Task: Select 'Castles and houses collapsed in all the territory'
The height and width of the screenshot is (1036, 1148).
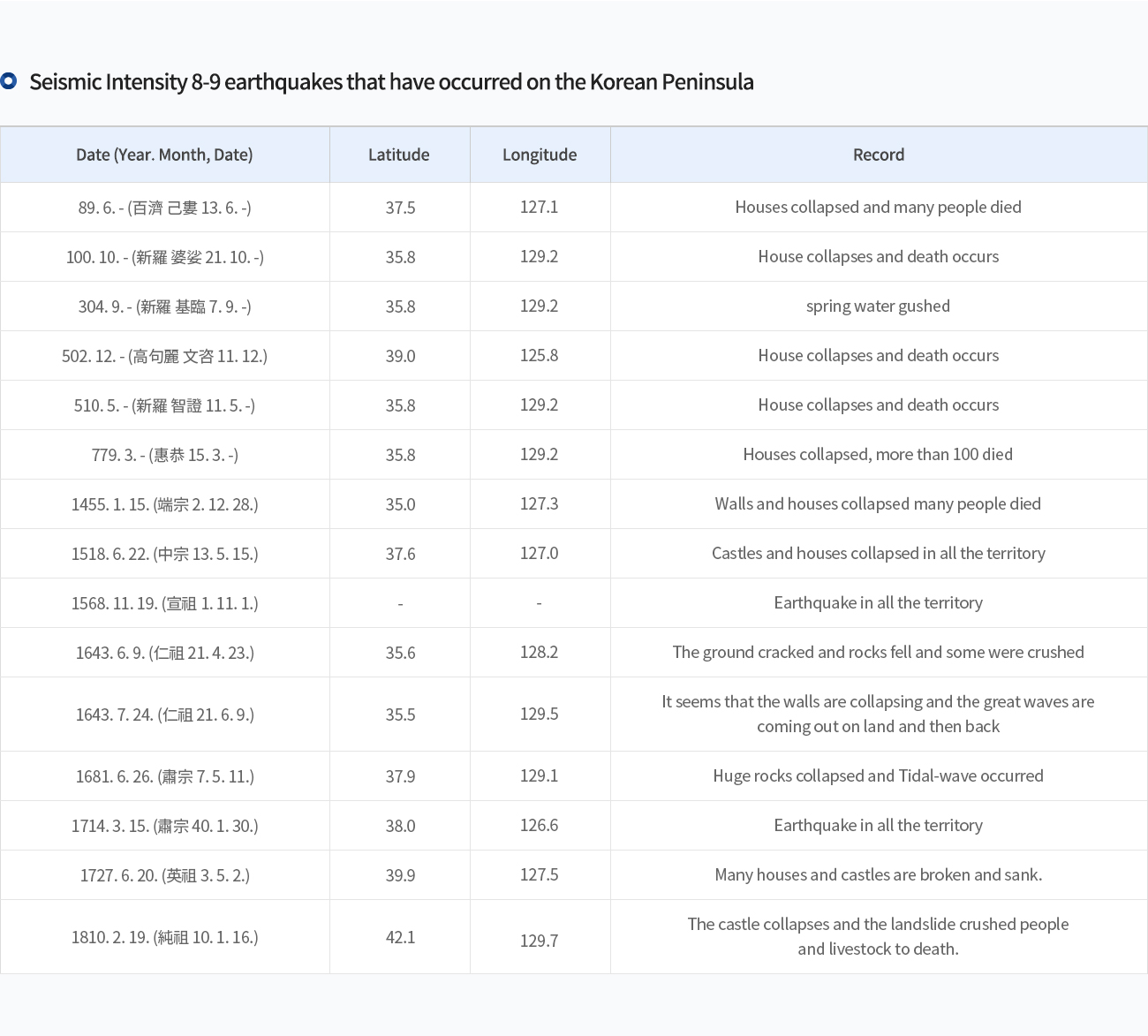Action: (878, 554)
